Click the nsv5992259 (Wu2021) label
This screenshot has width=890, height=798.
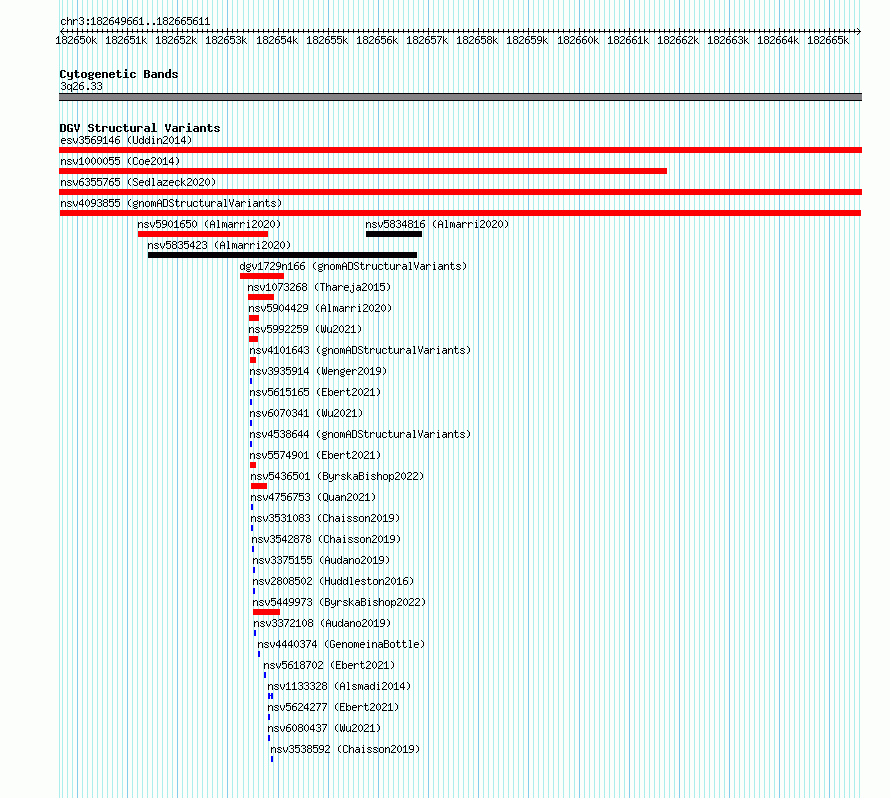[305, 329]
